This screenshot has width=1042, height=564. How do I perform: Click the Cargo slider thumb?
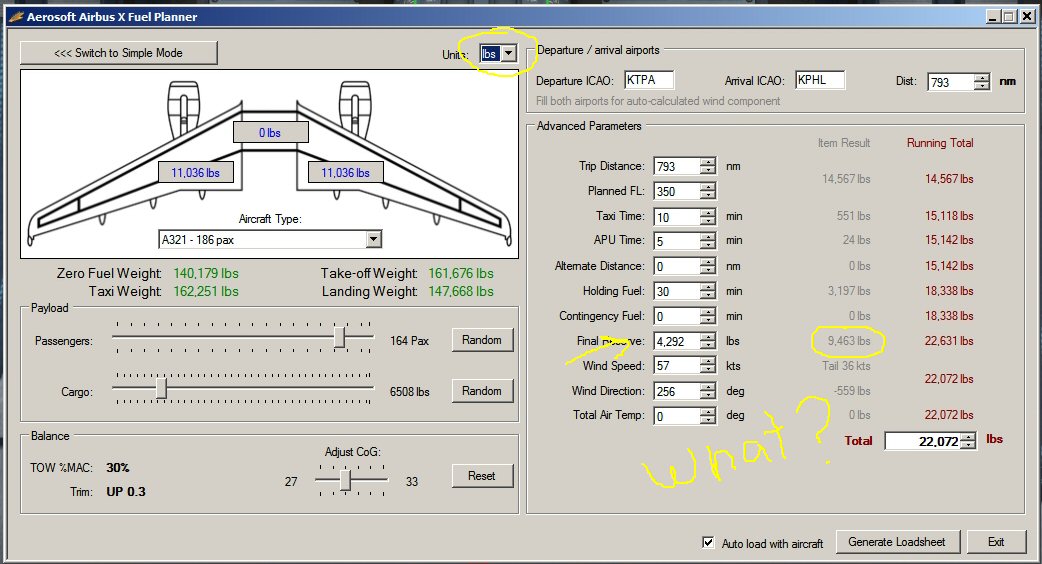(161, 388)
